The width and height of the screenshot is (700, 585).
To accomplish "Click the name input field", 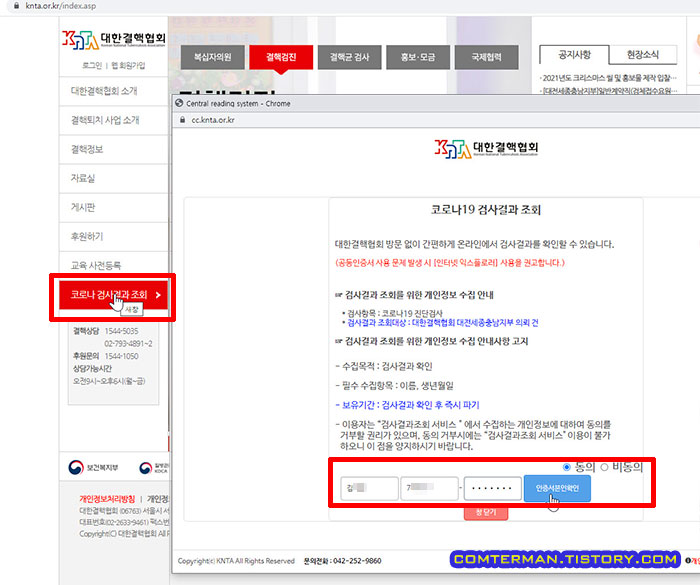I will (369, 489).
